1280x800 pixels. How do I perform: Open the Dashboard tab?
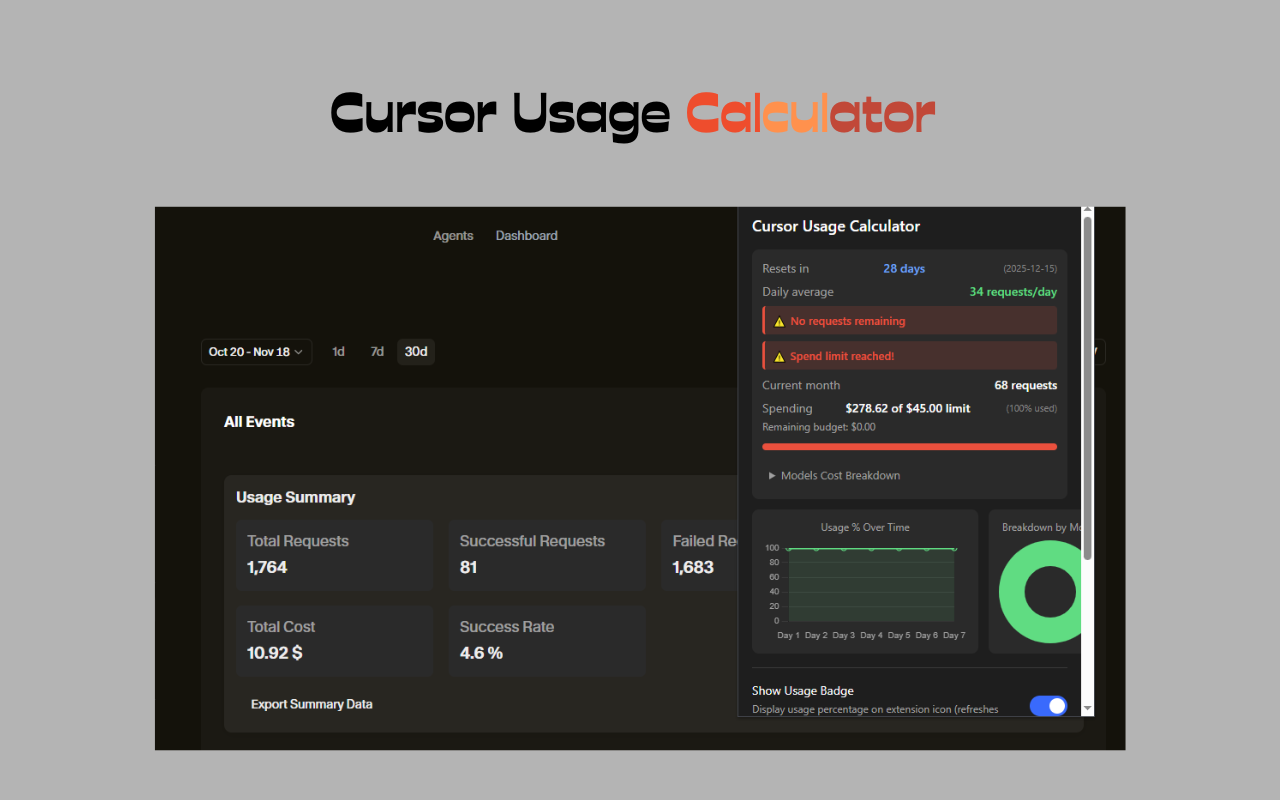(526, 235)
